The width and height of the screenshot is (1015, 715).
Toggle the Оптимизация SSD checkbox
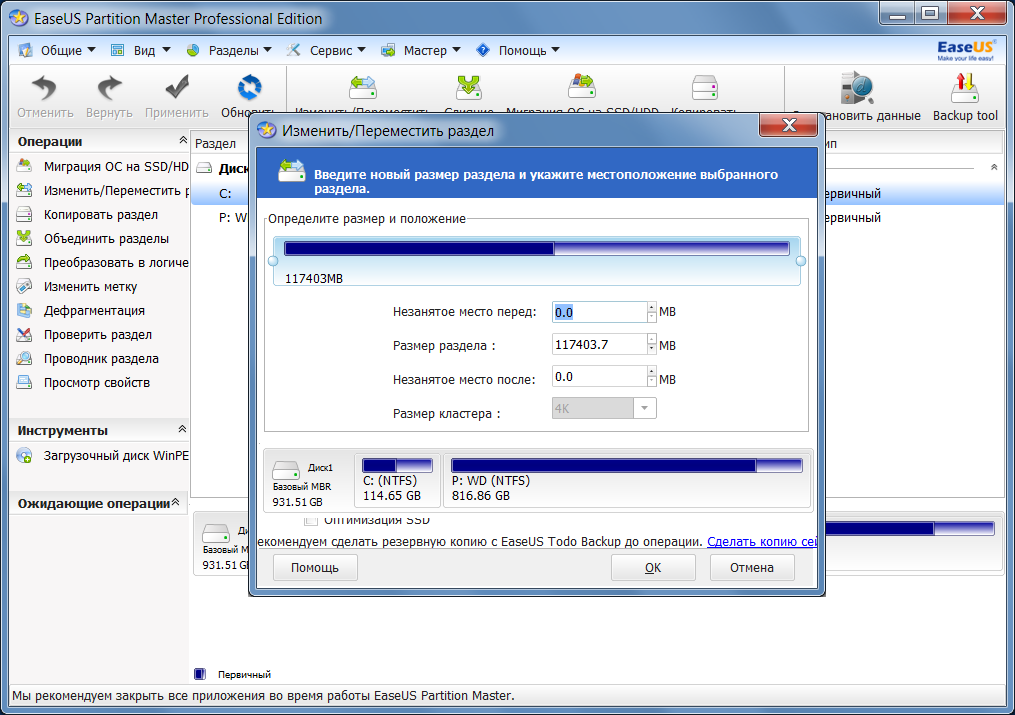pos(311,520)
